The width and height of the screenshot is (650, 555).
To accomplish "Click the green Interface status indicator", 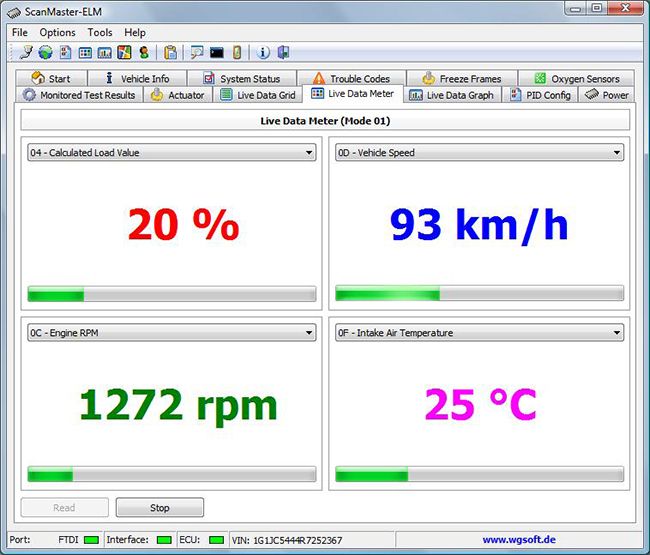I will (x=164, y=540).
